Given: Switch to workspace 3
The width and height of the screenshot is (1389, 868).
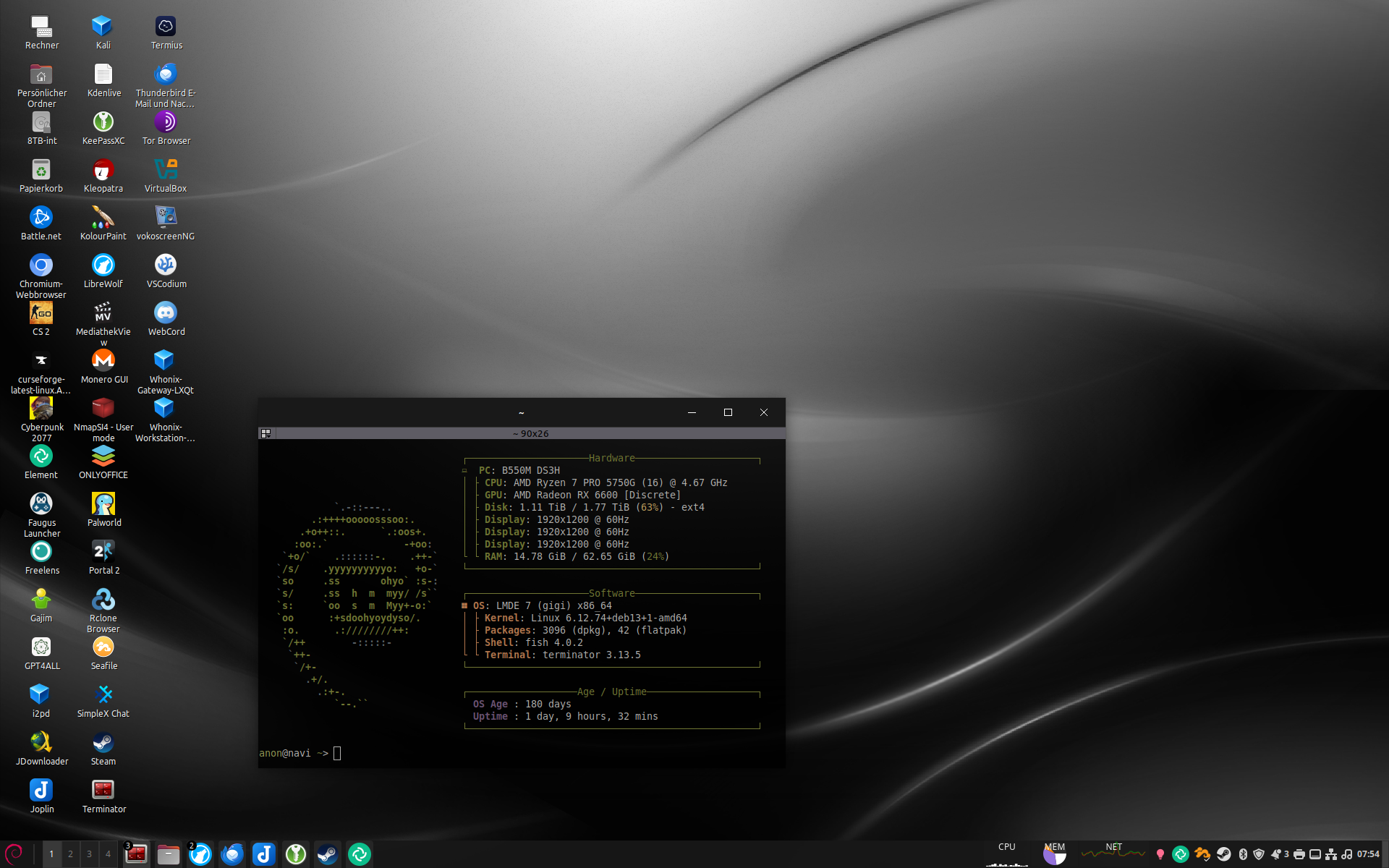Looking at the screenshot, I should pos(89,854).
